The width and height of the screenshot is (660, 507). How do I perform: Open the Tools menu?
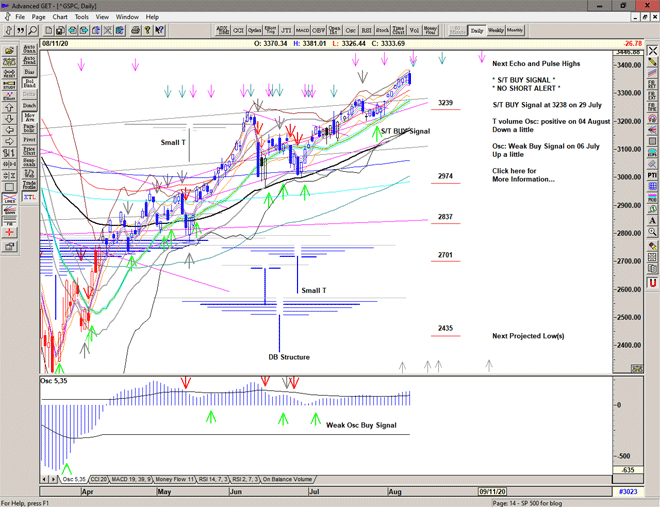[82, 17]
